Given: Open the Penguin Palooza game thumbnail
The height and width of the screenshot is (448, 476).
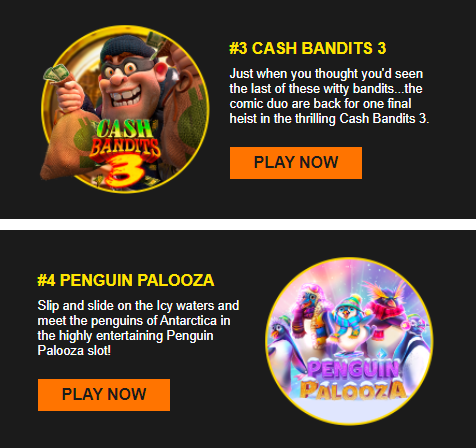Looking at the screenshot, I should click(349, 341).
